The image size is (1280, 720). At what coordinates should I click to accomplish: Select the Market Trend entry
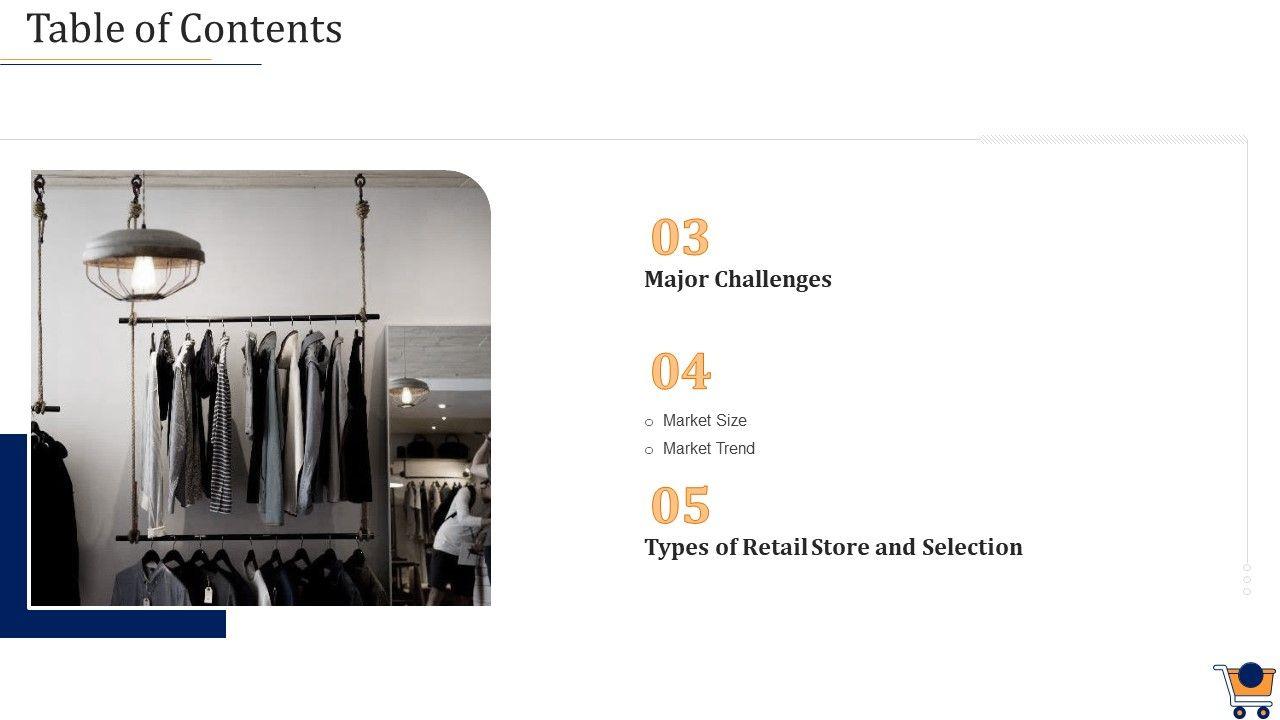click(708, 449)
